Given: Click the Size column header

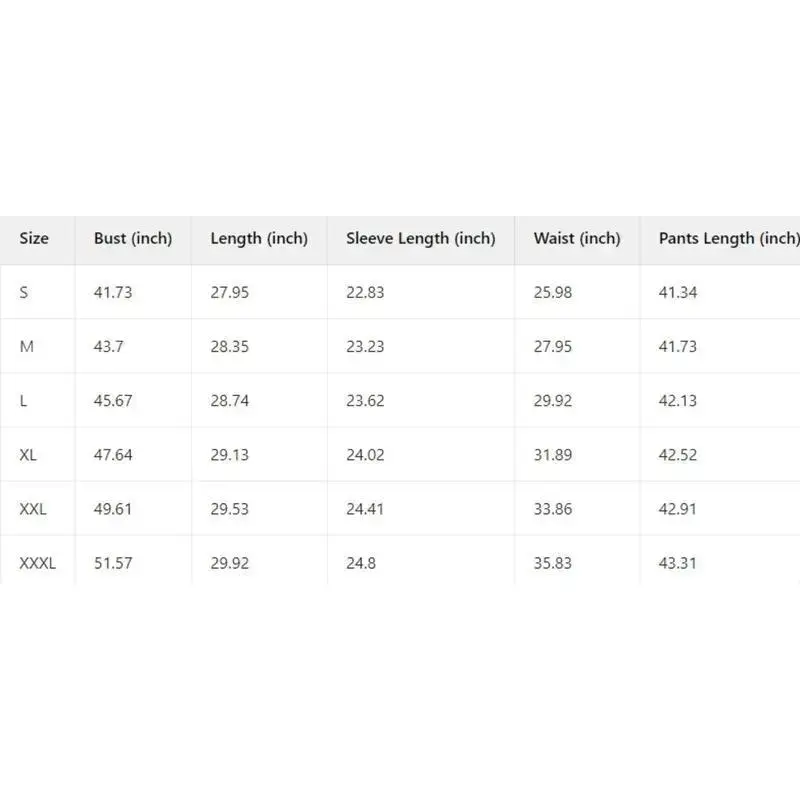Looking at the screenshot, I should [x=34, y=239].
